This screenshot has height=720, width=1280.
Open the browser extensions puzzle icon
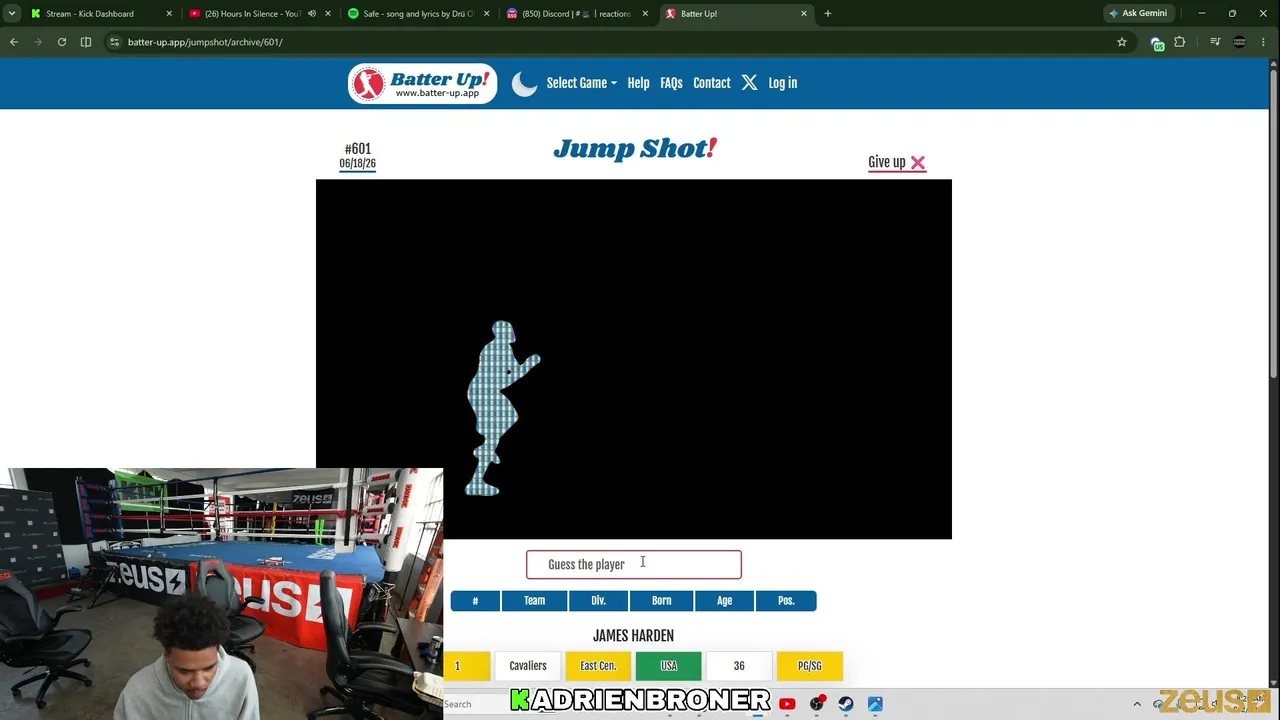click(x=1180, y=42)
